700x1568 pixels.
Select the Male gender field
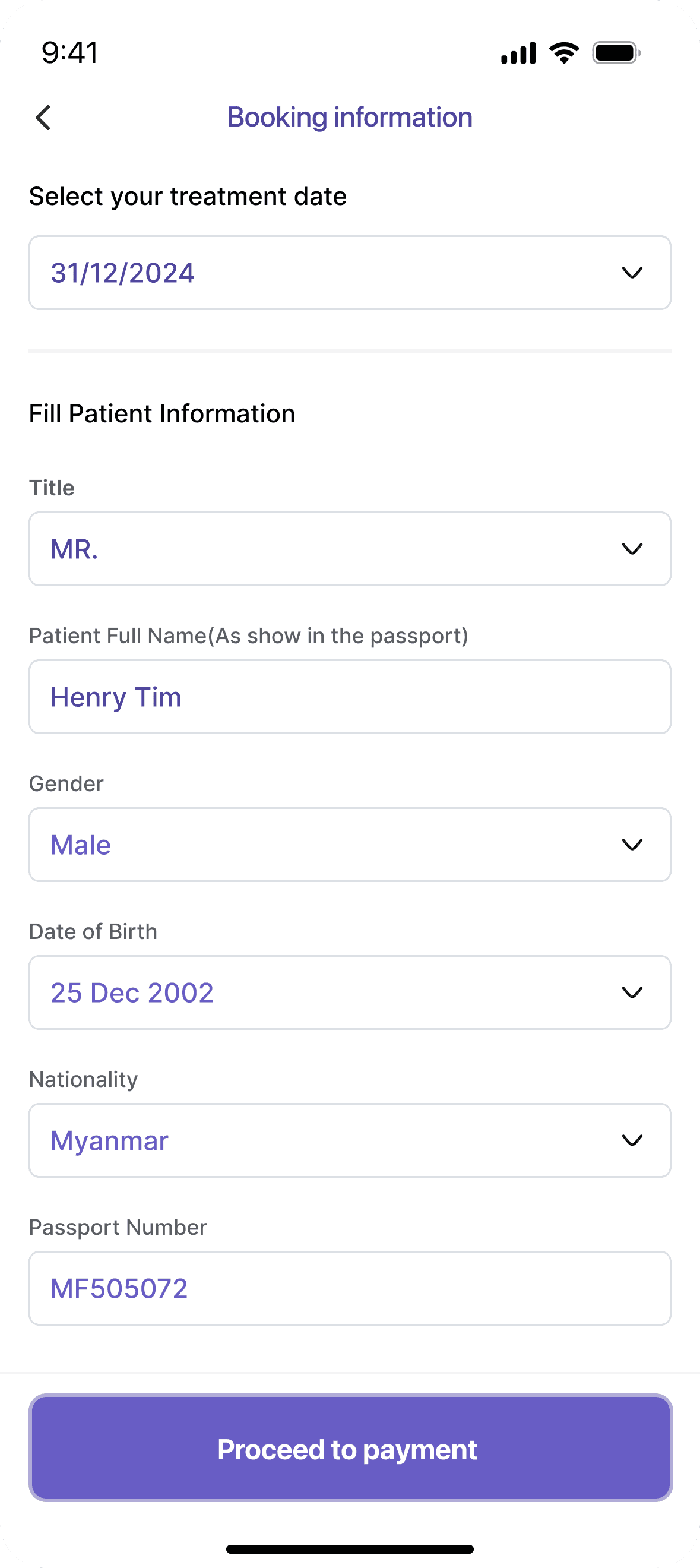tap(350, 845)
